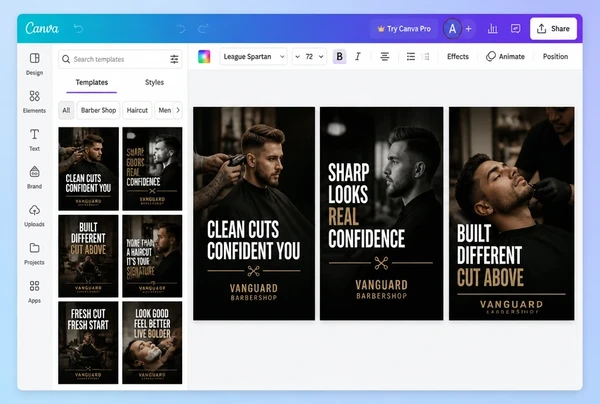Select the gold Real word on second page
This screenshot has width=600, height=404.
point(344,217)
